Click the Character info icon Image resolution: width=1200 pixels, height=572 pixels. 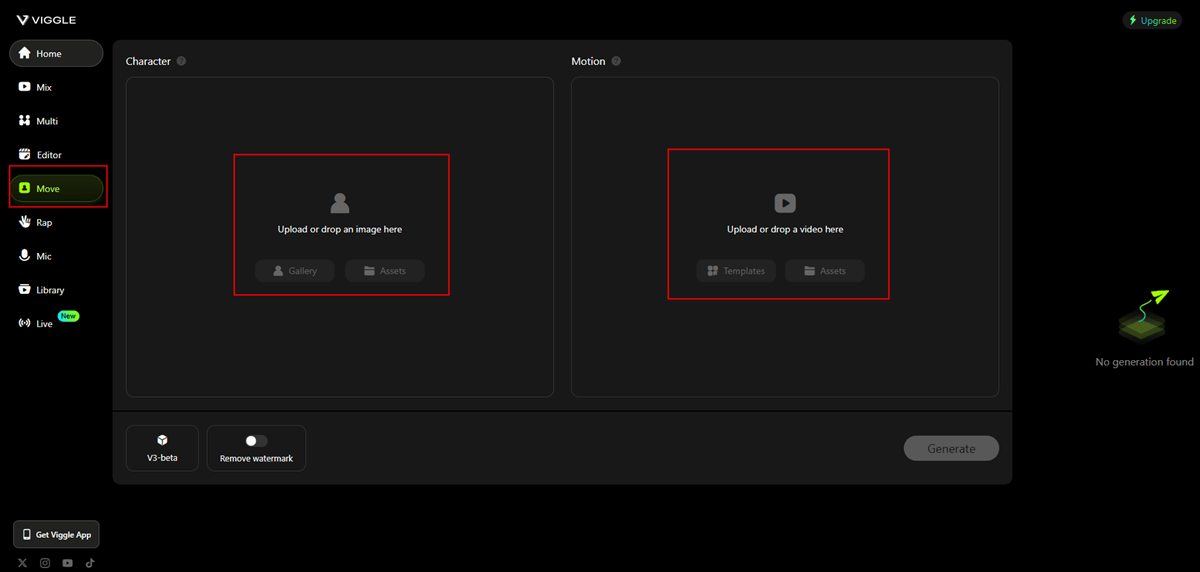(181, 61)
